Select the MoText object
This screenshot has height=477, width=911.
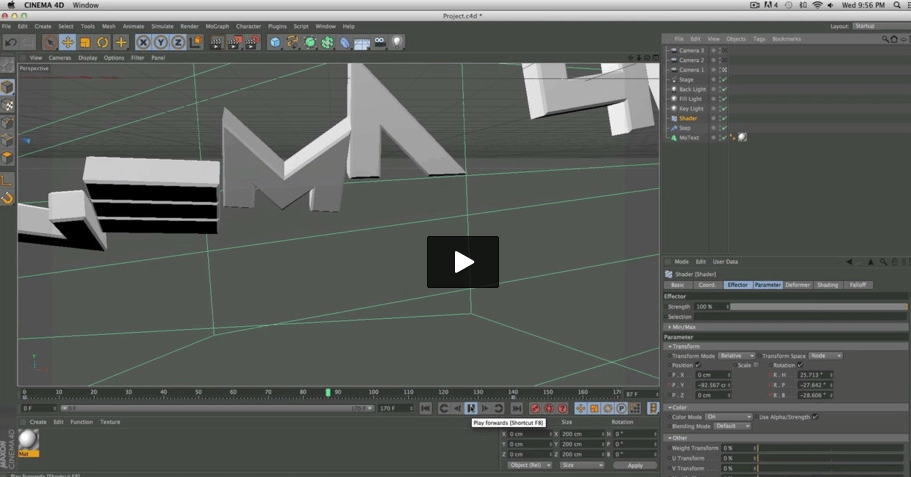(x=689, y=138)
